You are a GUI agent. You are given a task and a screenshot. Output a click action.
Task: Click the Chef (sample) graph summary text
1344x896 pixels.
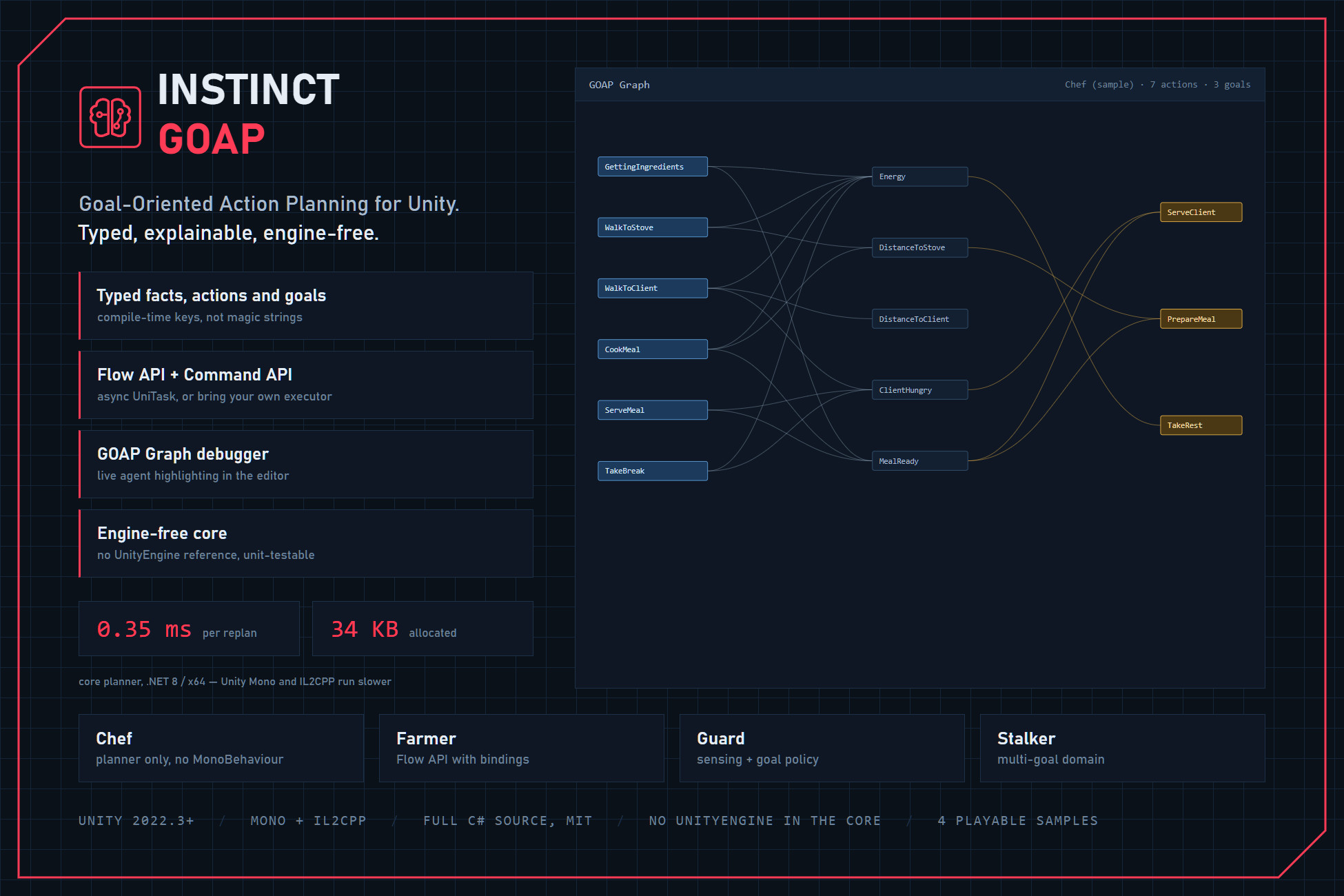point(1157,85)
